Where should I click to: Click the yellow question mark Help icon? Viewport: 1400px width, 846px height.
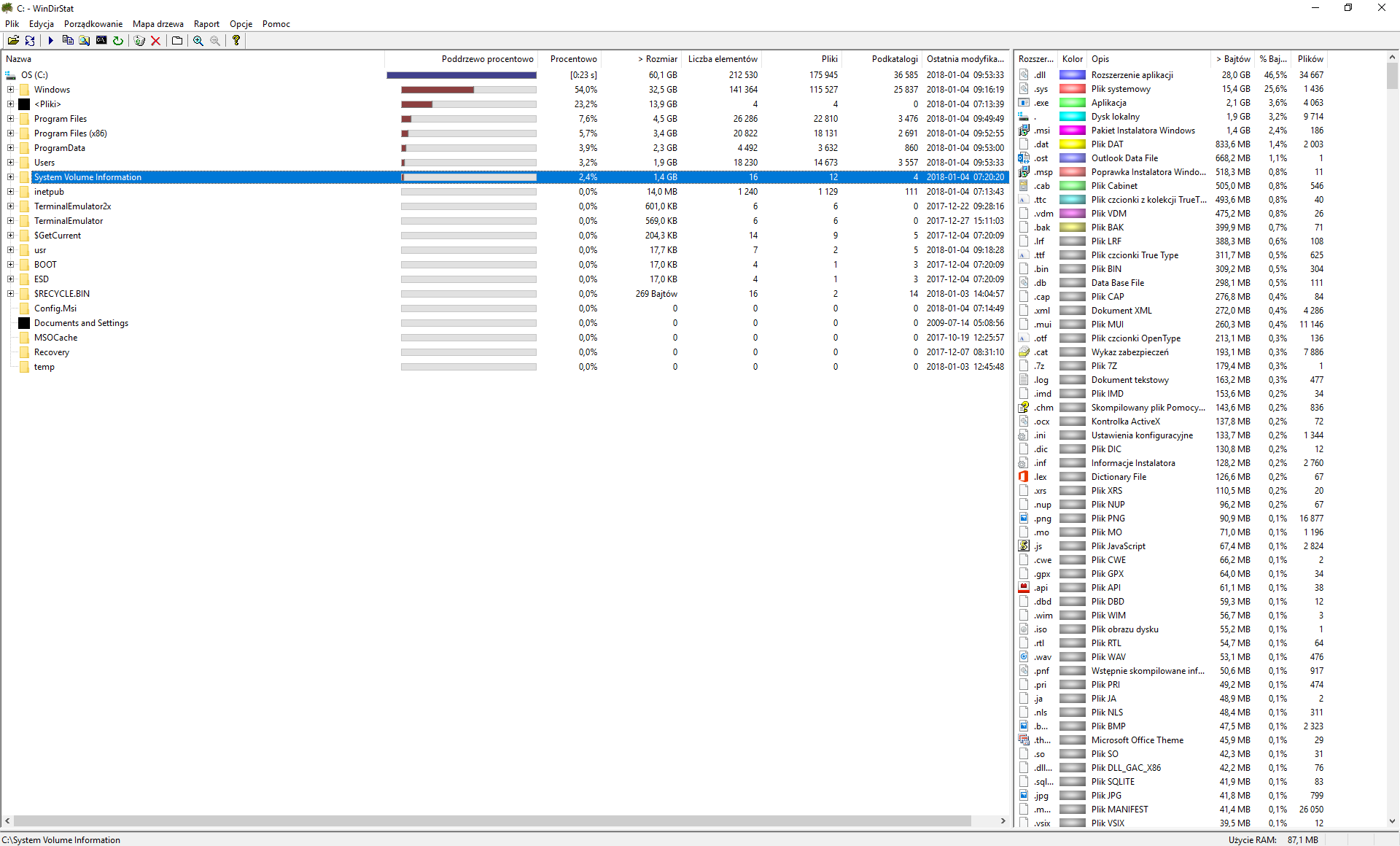click(236, 41)
